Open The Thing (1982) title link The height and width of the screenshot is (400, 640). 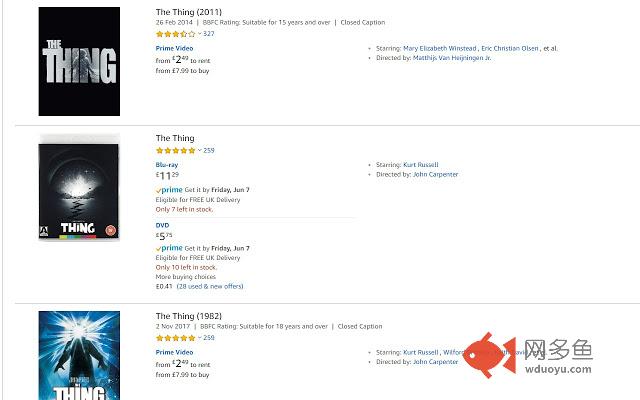click(189, 316)
